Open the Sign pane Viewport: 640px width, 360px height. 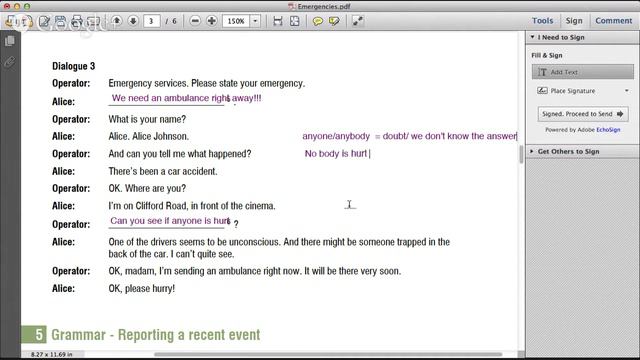point(574,20)
